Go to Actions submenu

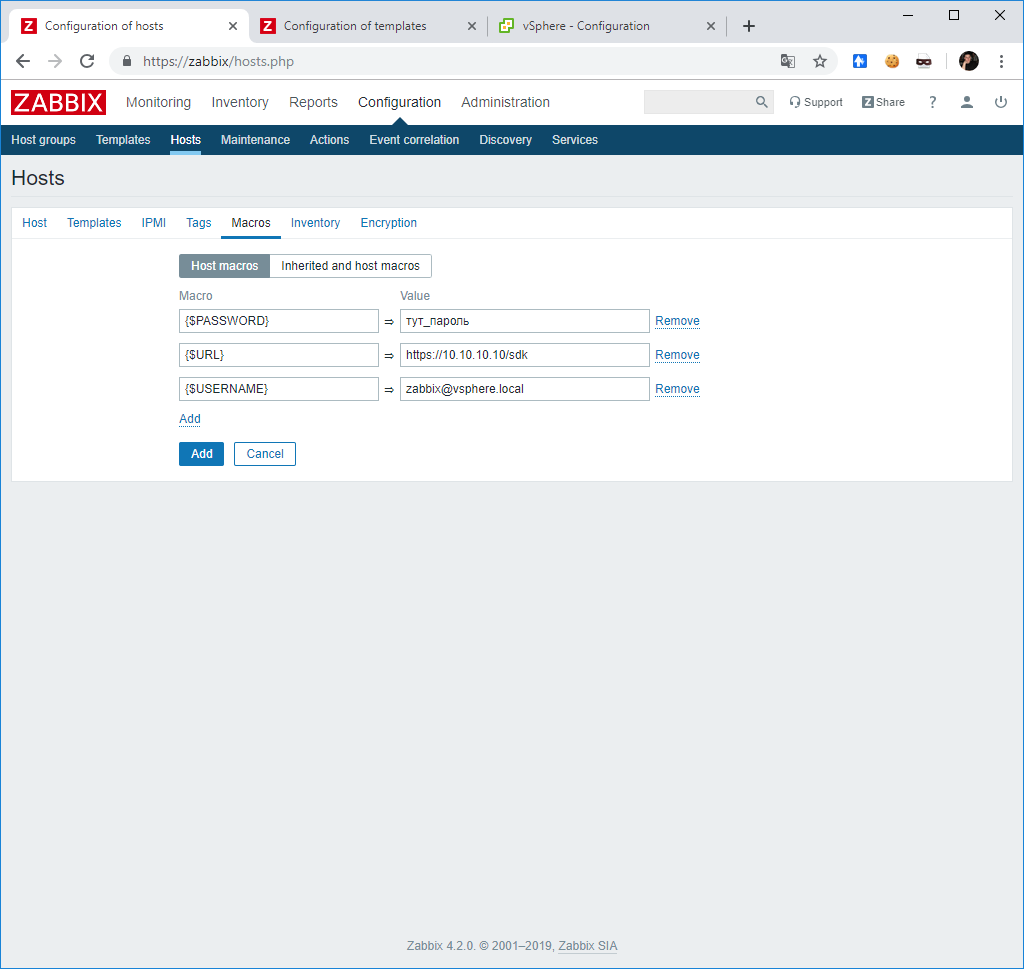(329, 140)
